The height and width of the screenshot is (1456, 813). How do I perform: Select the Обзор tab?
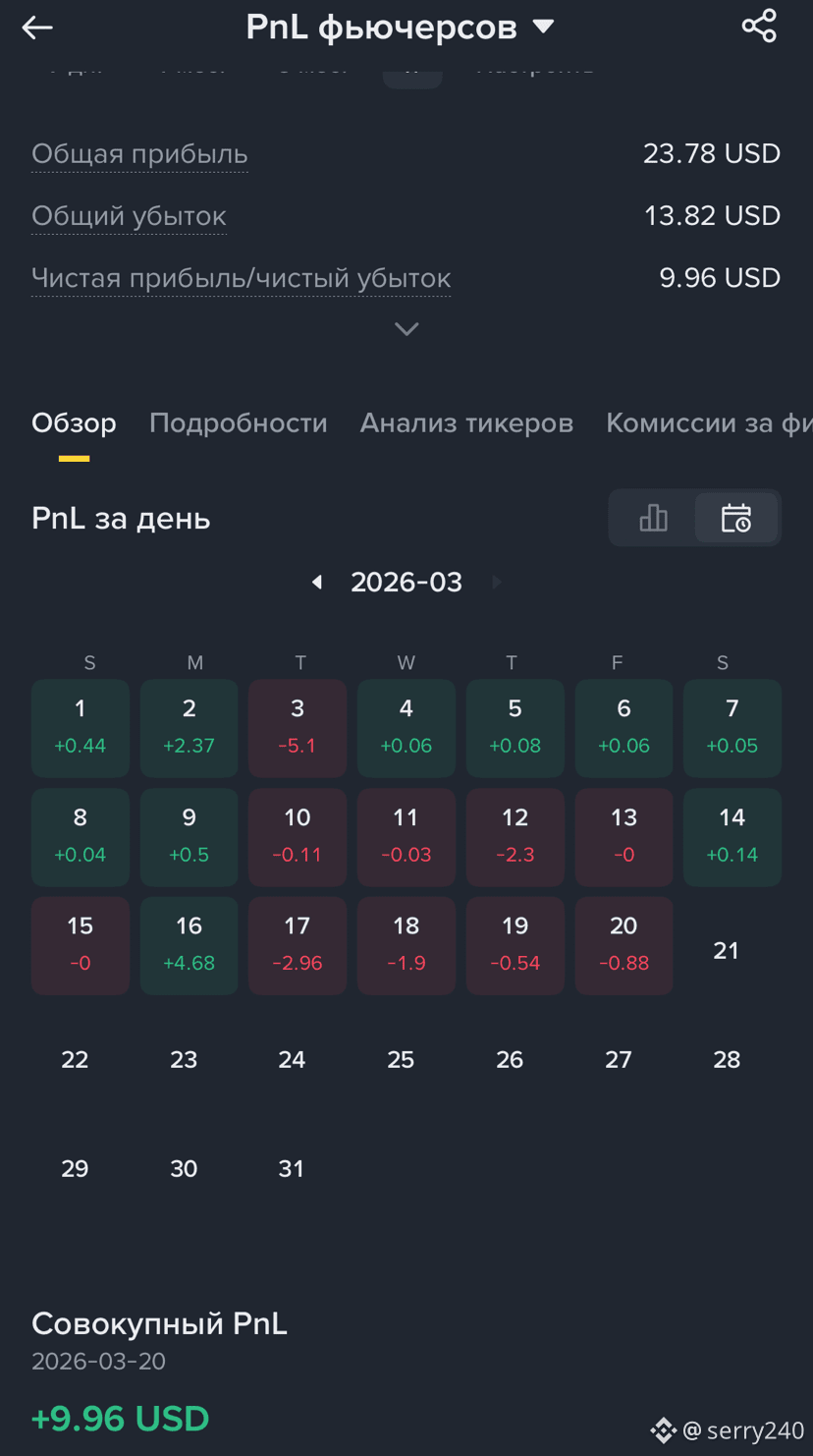coord(74,423)
